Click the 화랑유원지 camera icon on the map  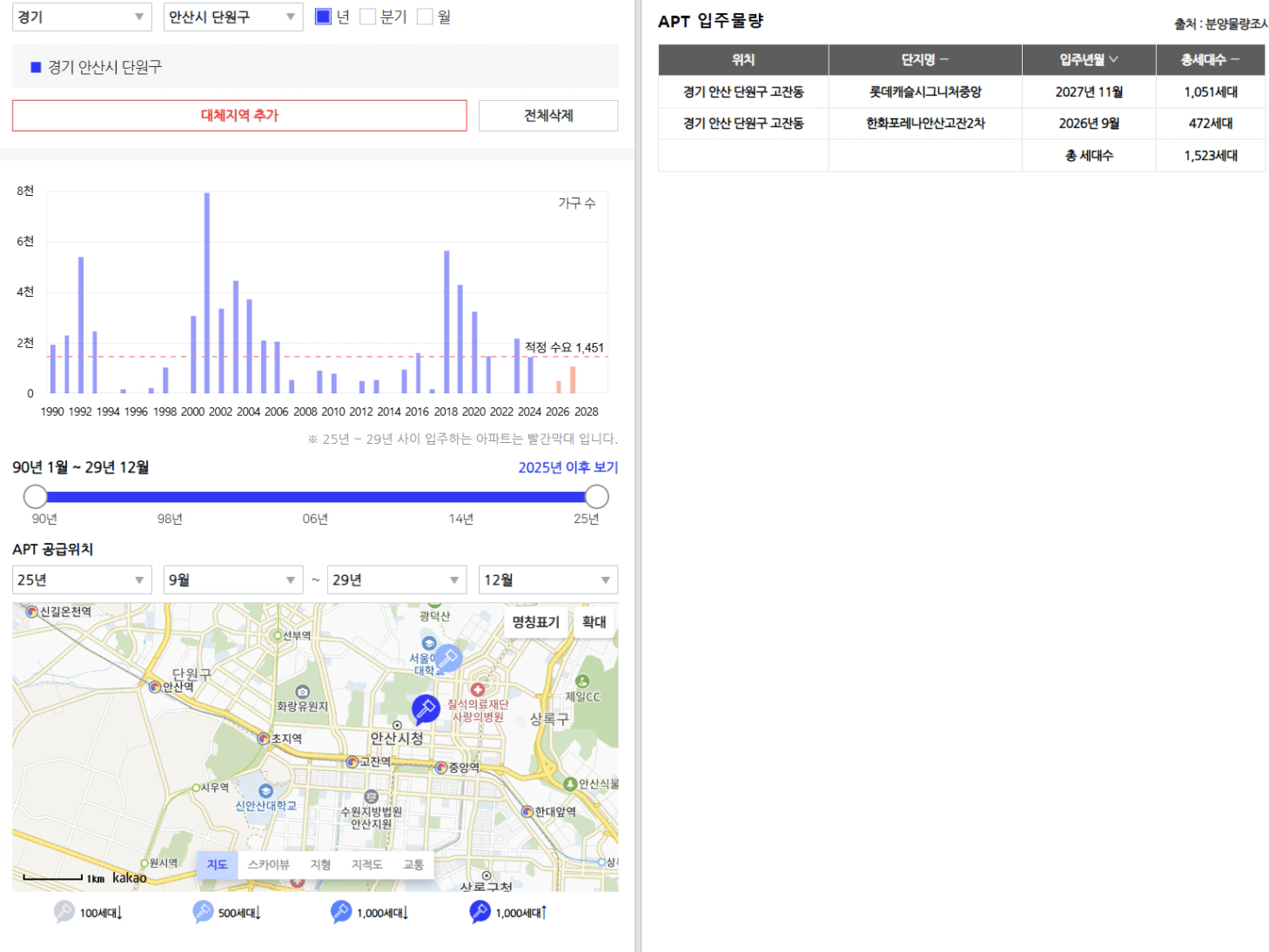(x=303, y=692)
